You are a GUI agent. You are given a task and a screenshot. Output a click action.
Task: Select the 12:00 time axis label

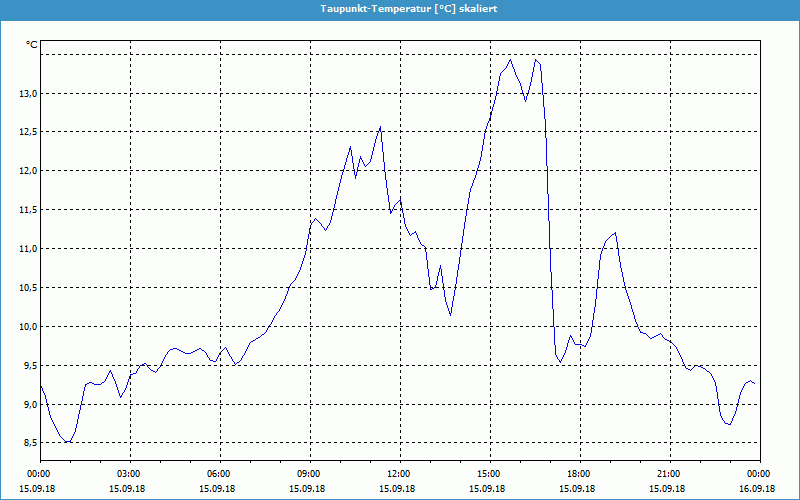(x=398, y=474)
